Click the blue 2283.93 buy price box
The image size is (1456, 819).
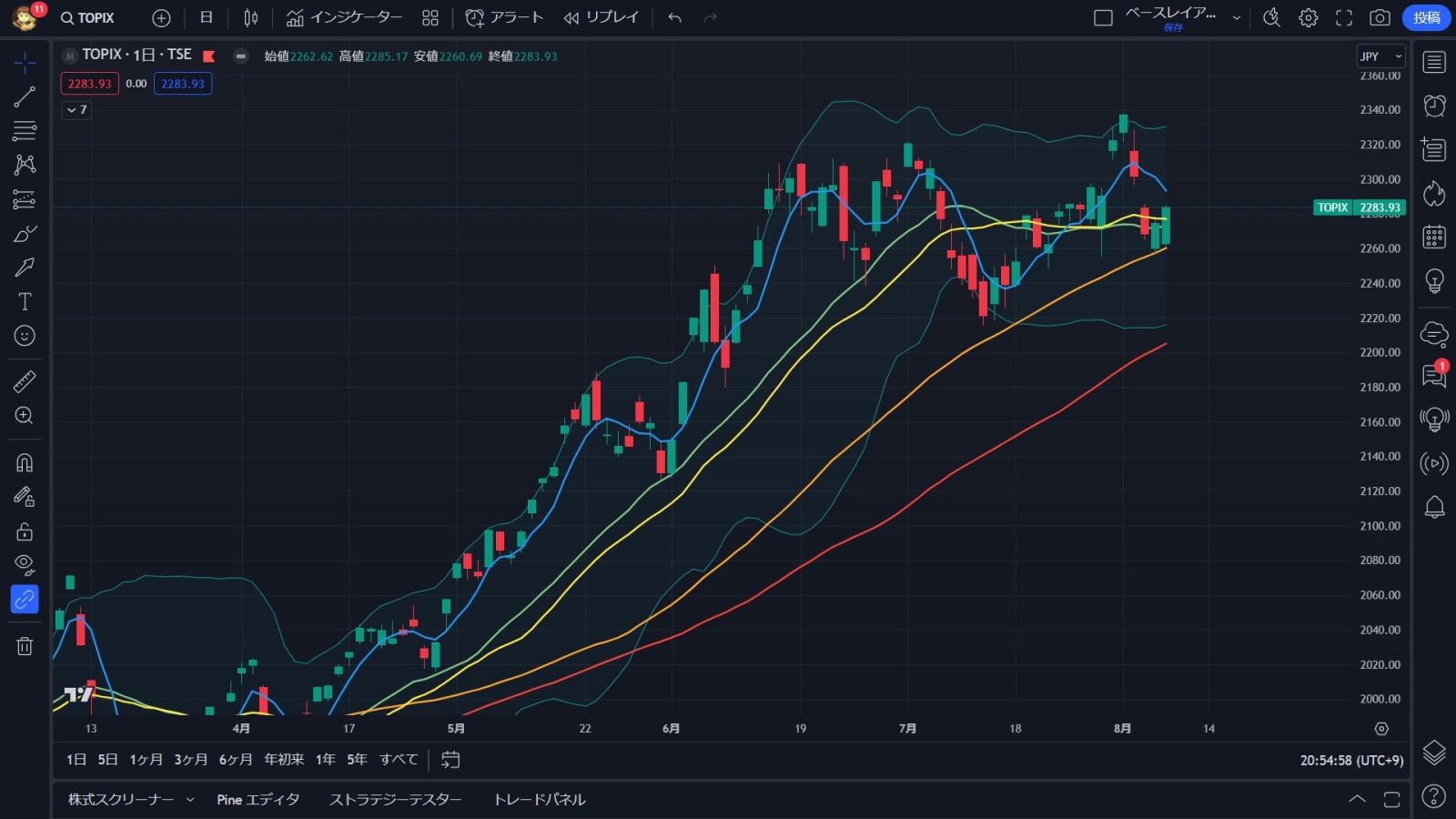click(x=183, y=84)
